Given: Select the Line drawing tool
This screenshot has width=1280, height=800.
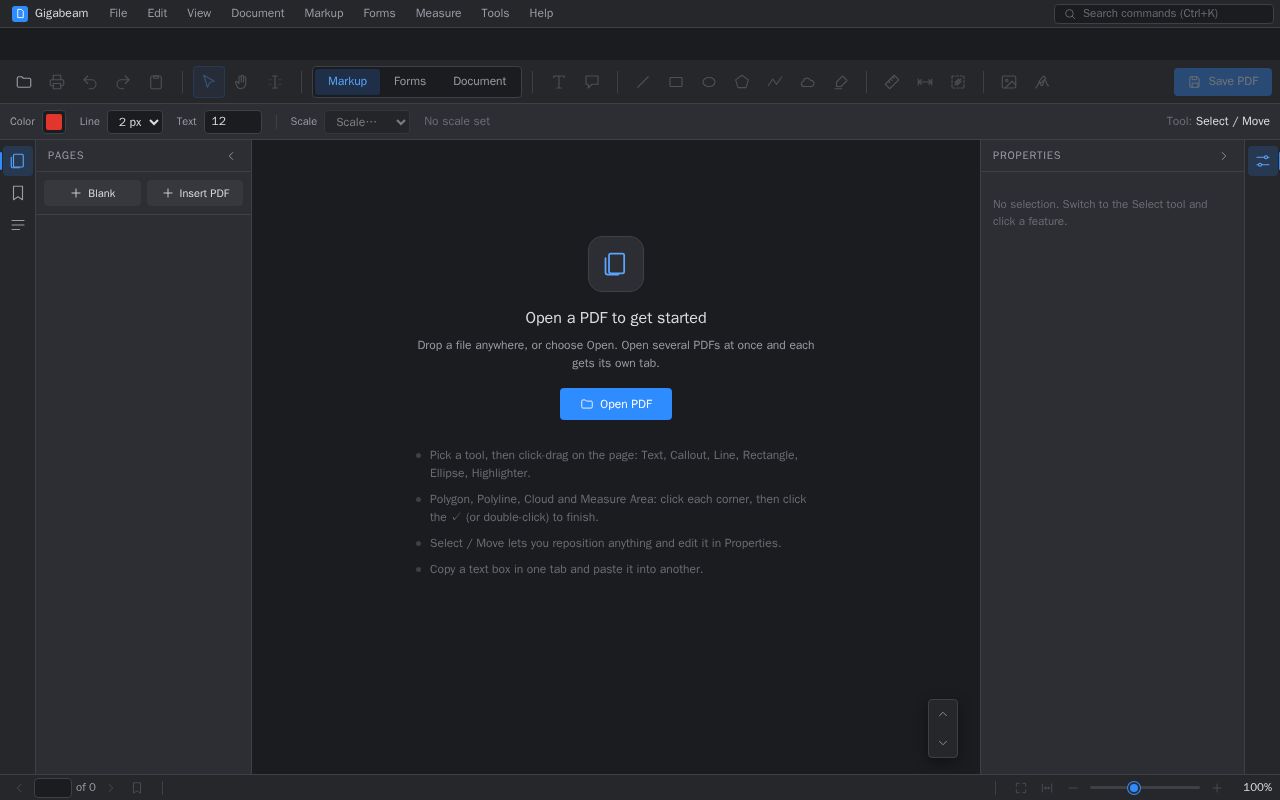Looking at the screenshot, I should click(x=643, y=82).
